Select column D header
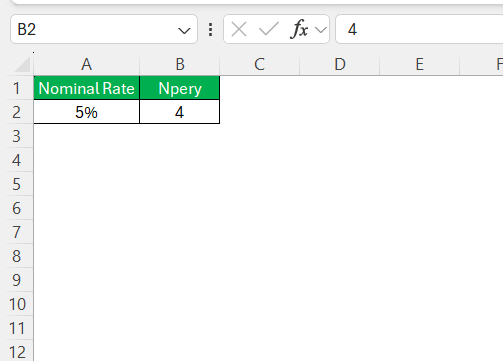The height and width of the screenshot is (361, 503). (x=340, y=64)
